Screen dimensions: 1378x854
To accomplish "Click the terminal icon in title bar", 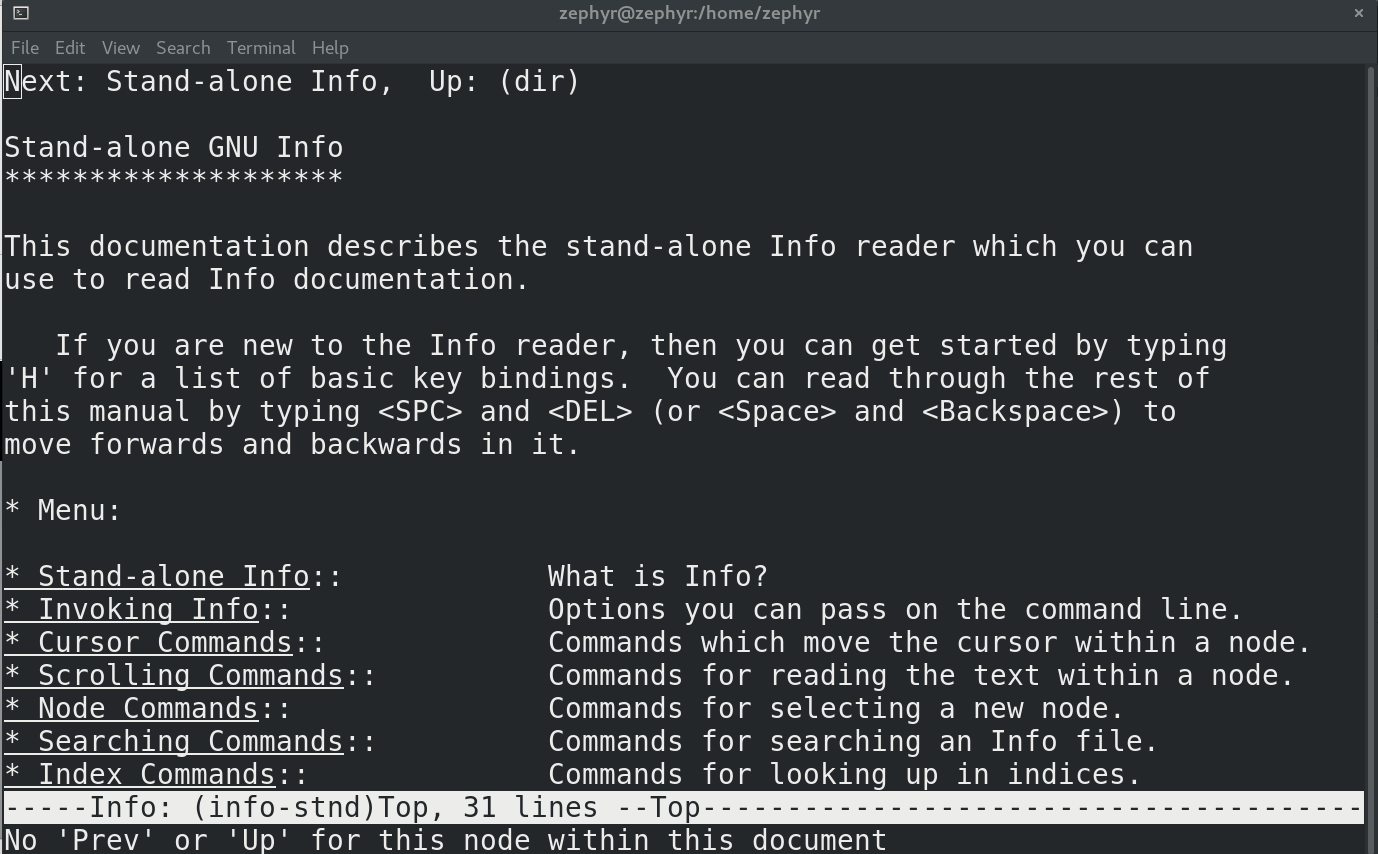I will (21, 13).
